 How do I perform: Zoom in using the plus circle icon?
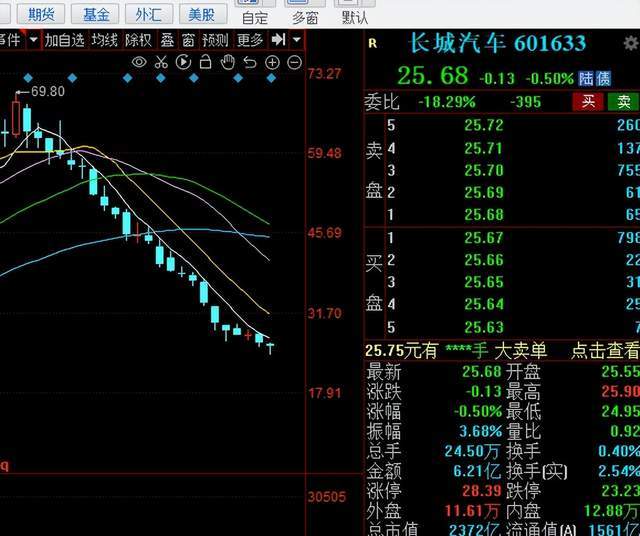[x=272, y=62]
